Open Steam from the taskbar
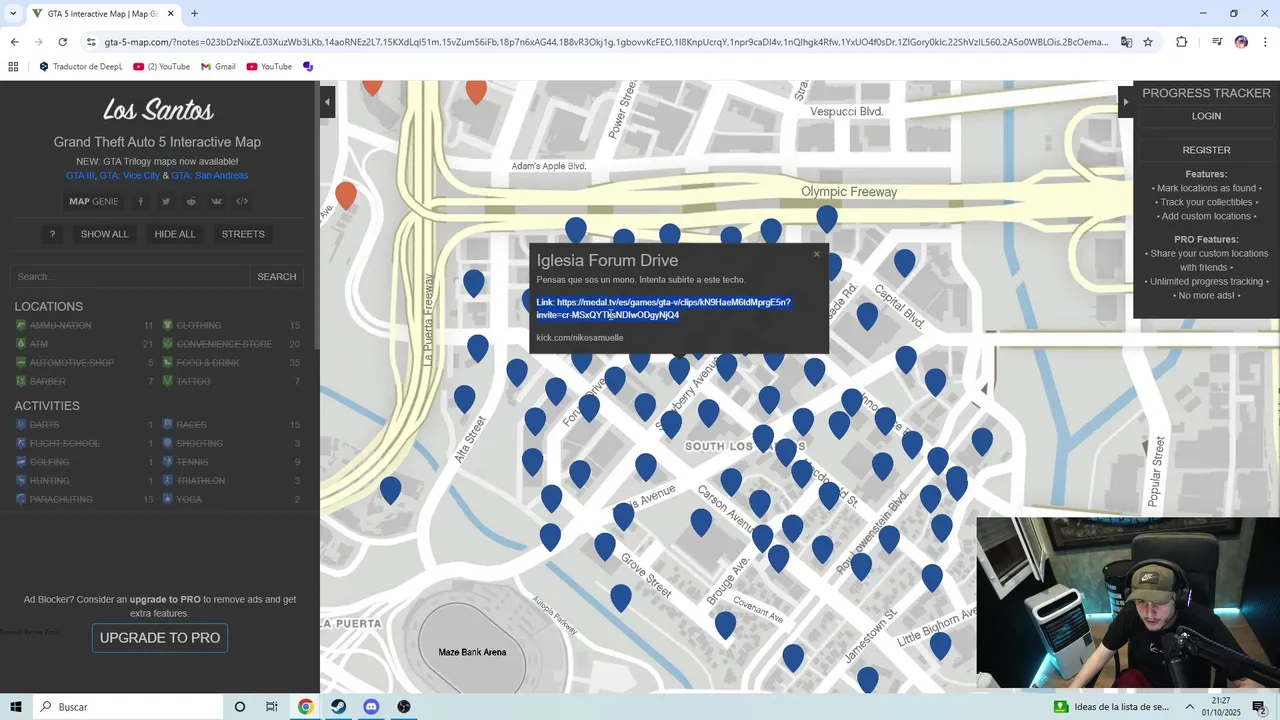This screenshot has height=720, width=1280. (x=338, y=707)
